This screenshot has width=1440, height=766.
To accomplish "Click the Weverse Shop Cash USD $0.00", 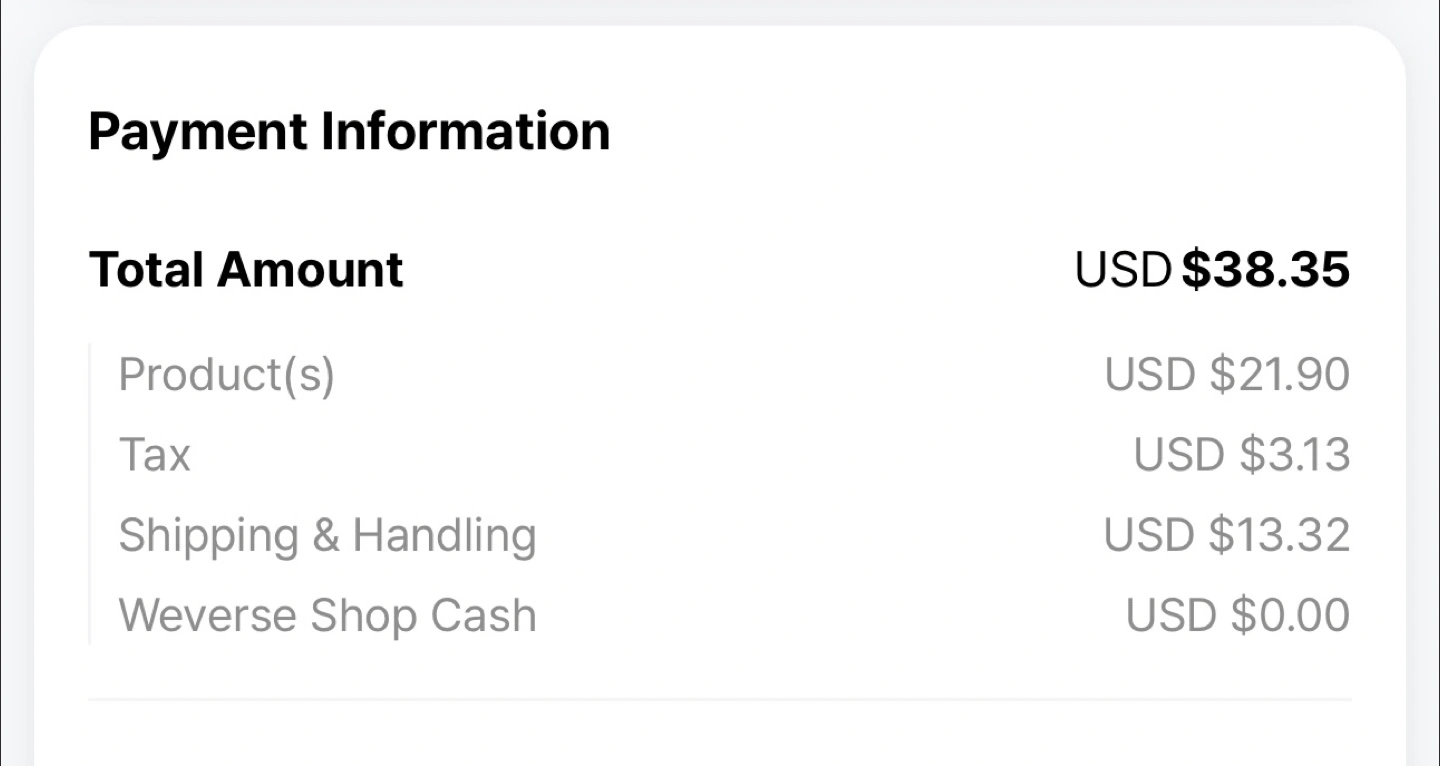I will [1238, 615].
